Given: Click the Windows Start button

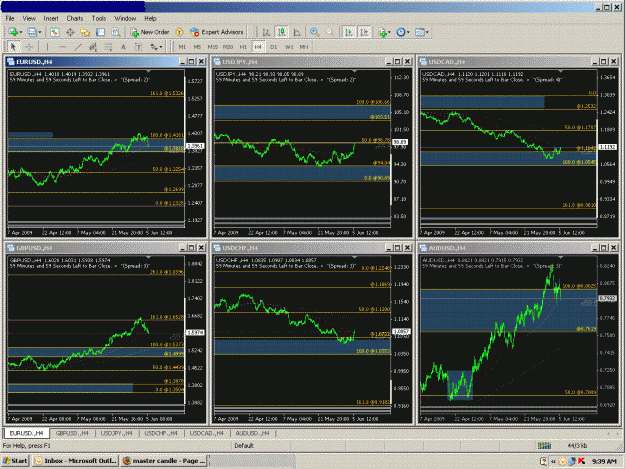Looking at the screenshot, I should coord(15,461).
